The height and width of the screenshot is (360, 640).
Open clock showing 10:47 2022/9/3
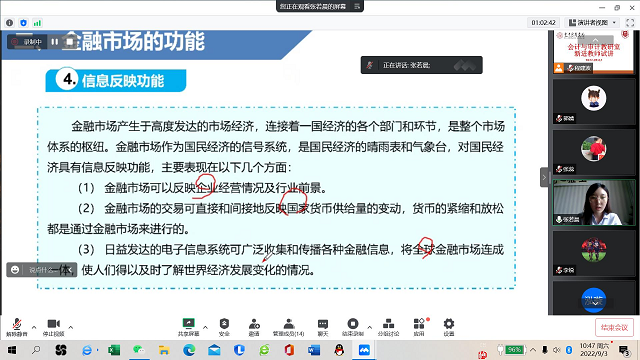594,350
